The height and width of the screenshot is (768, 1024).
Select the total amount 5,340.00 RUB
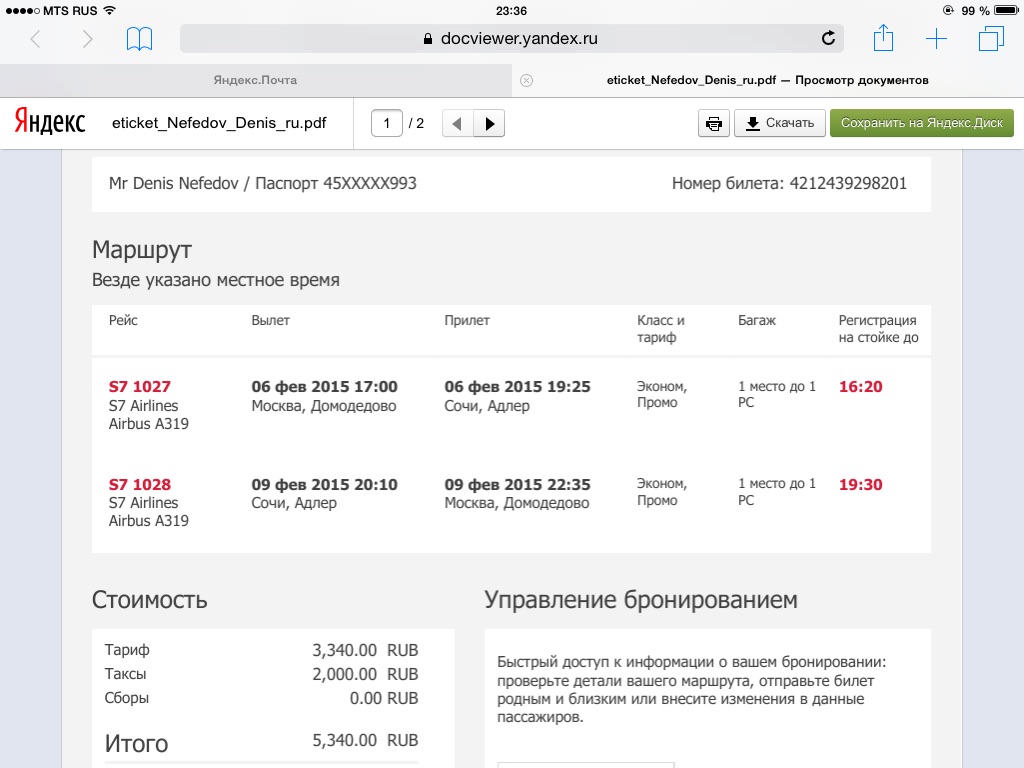pos(365,741)
